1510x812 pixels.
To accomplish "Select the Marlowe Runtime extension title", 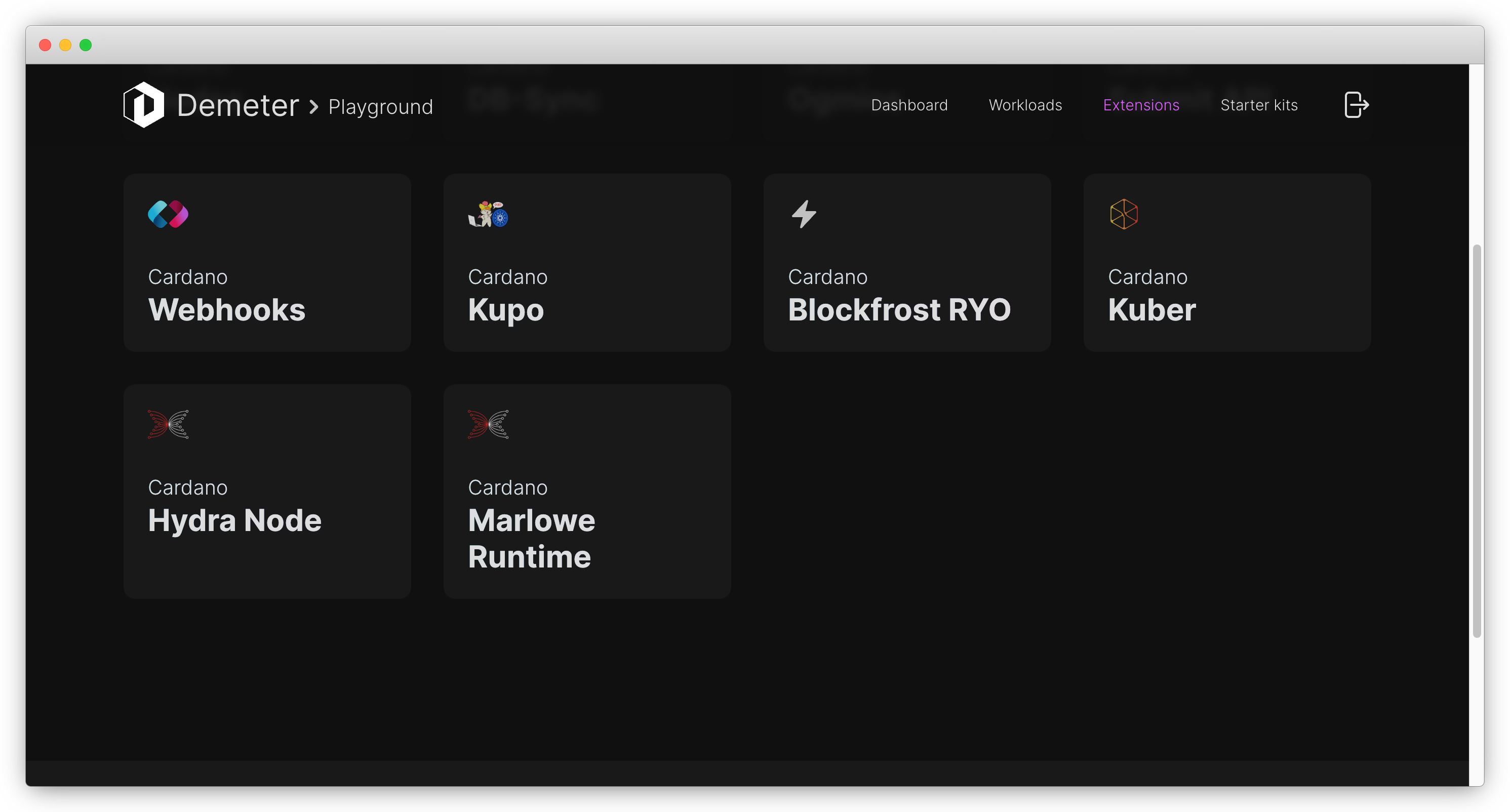I will [x=532, y=538].
